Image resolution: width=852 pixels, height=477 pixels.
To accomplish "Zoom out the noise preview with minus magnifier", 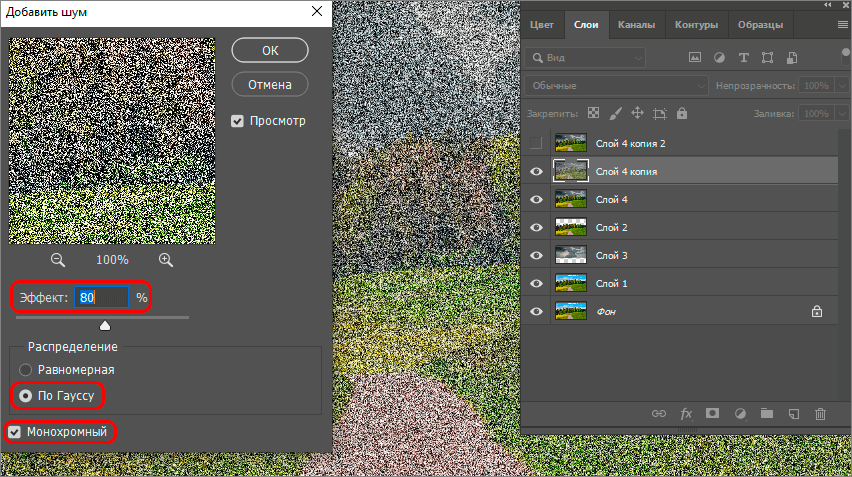I will [x=58, y=260].
